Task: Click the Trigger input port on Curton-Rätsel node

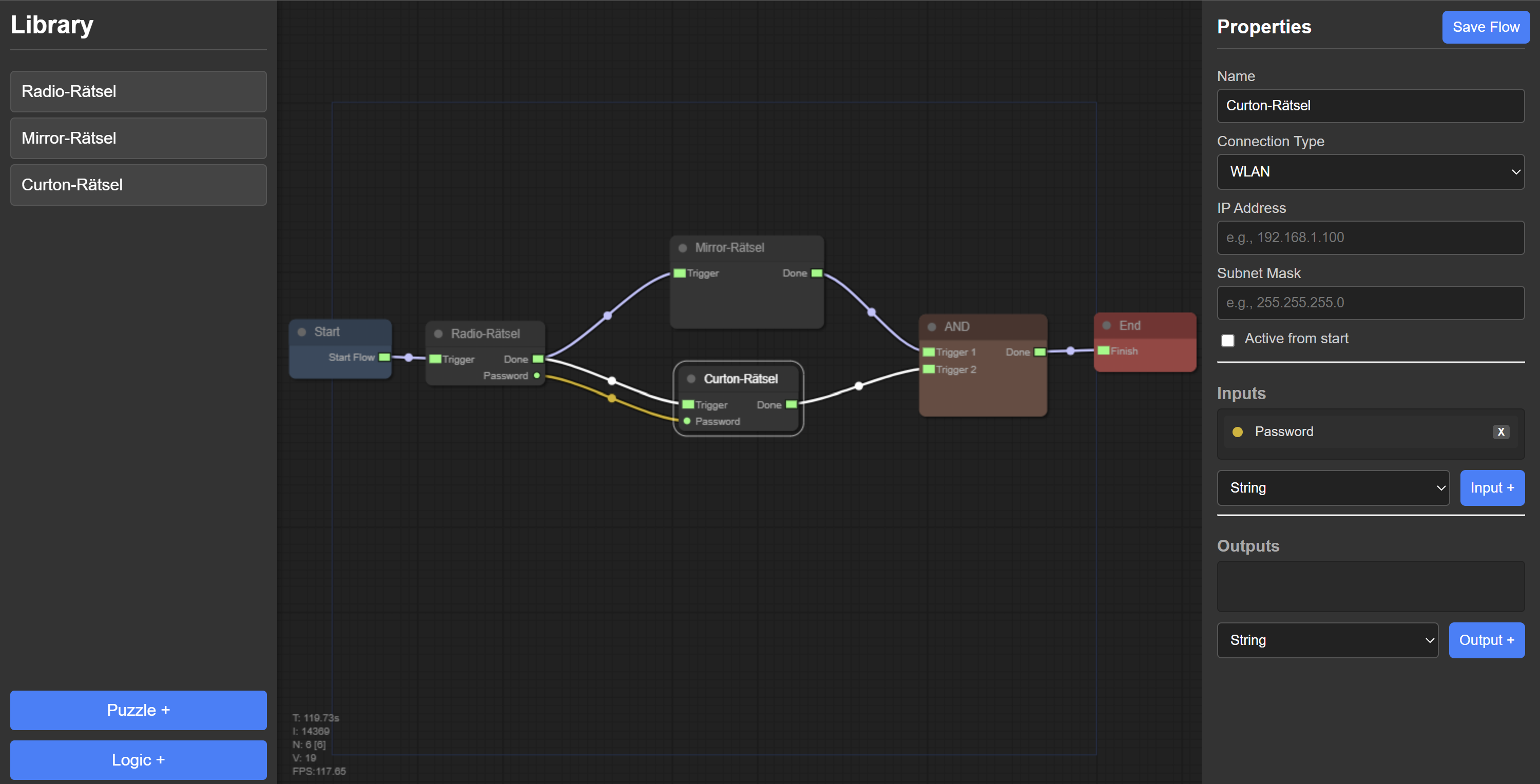Action: click(688, 404)
